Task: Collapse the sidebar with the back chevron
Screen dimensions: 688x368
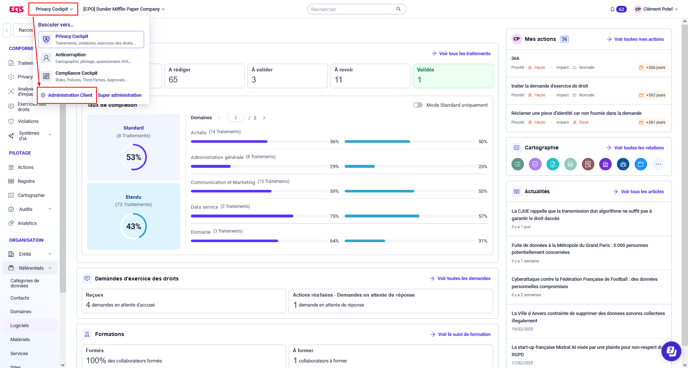Action: click(7, 30)
